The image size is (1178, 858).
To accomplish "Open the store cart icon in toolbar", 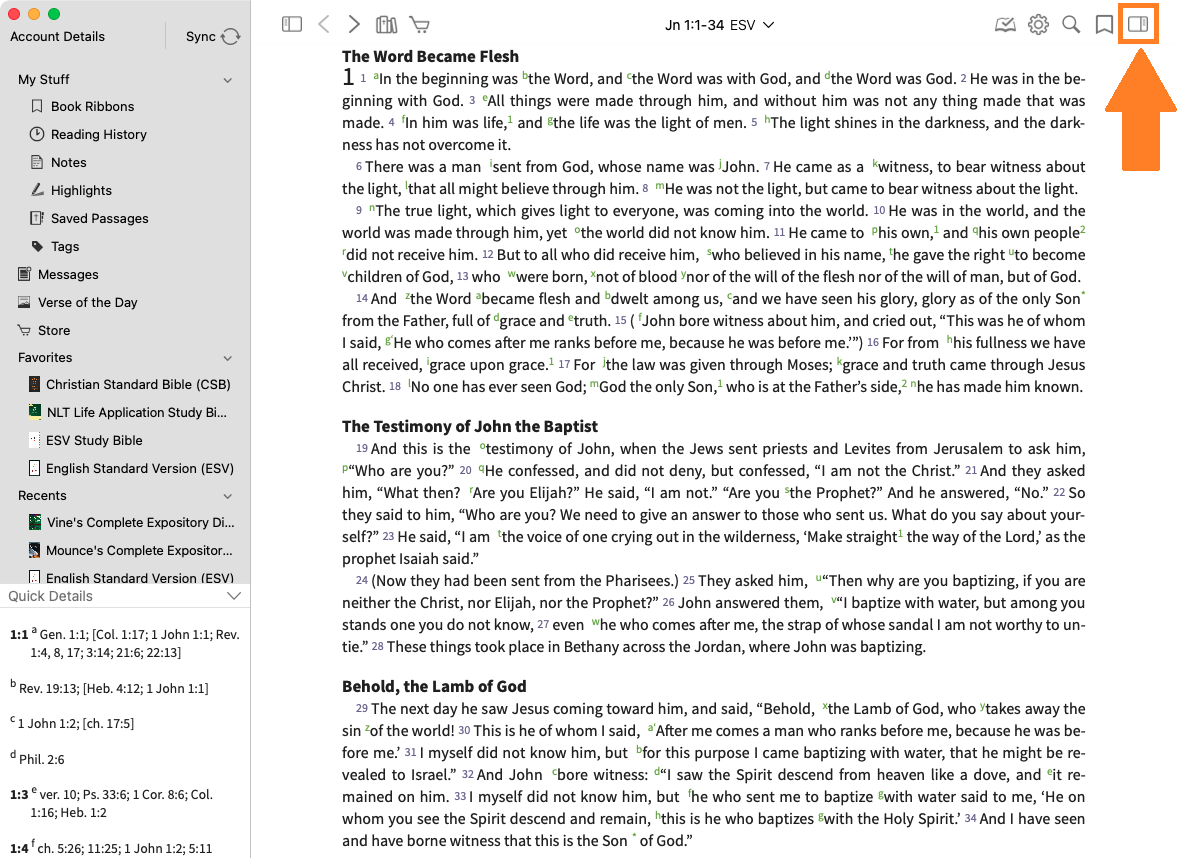I will [419, 25].
